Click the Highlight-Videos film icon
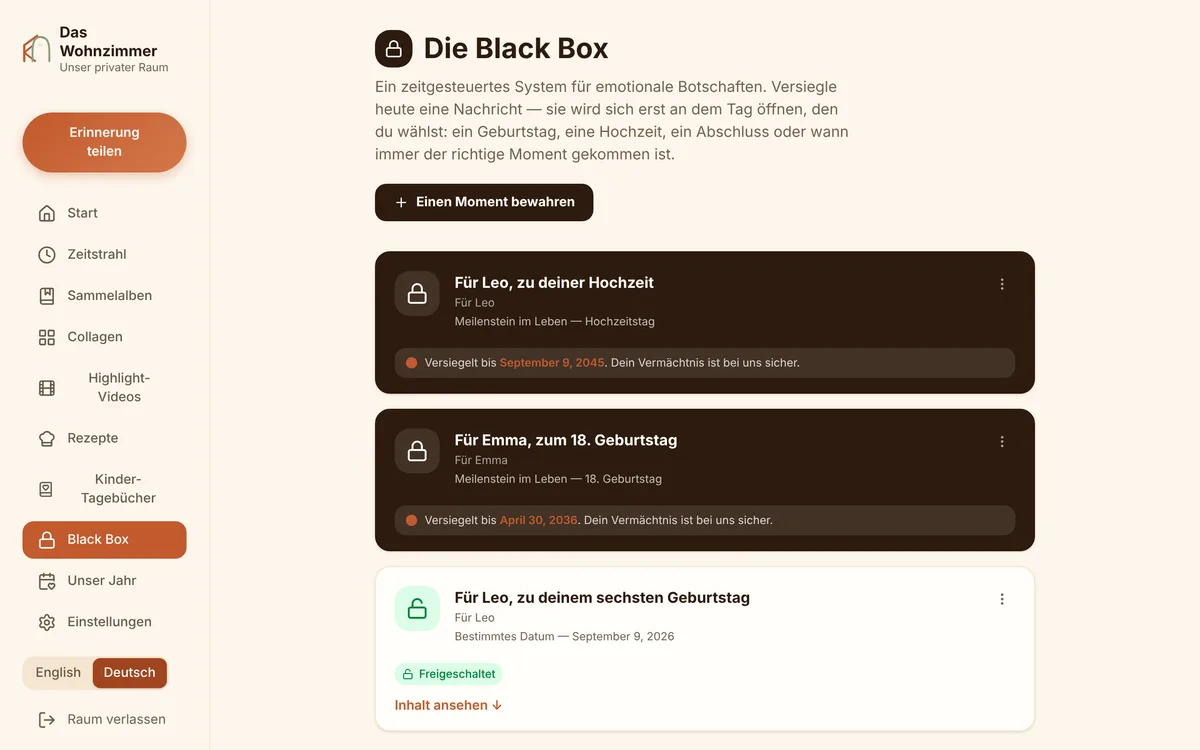 coord(47,388)
